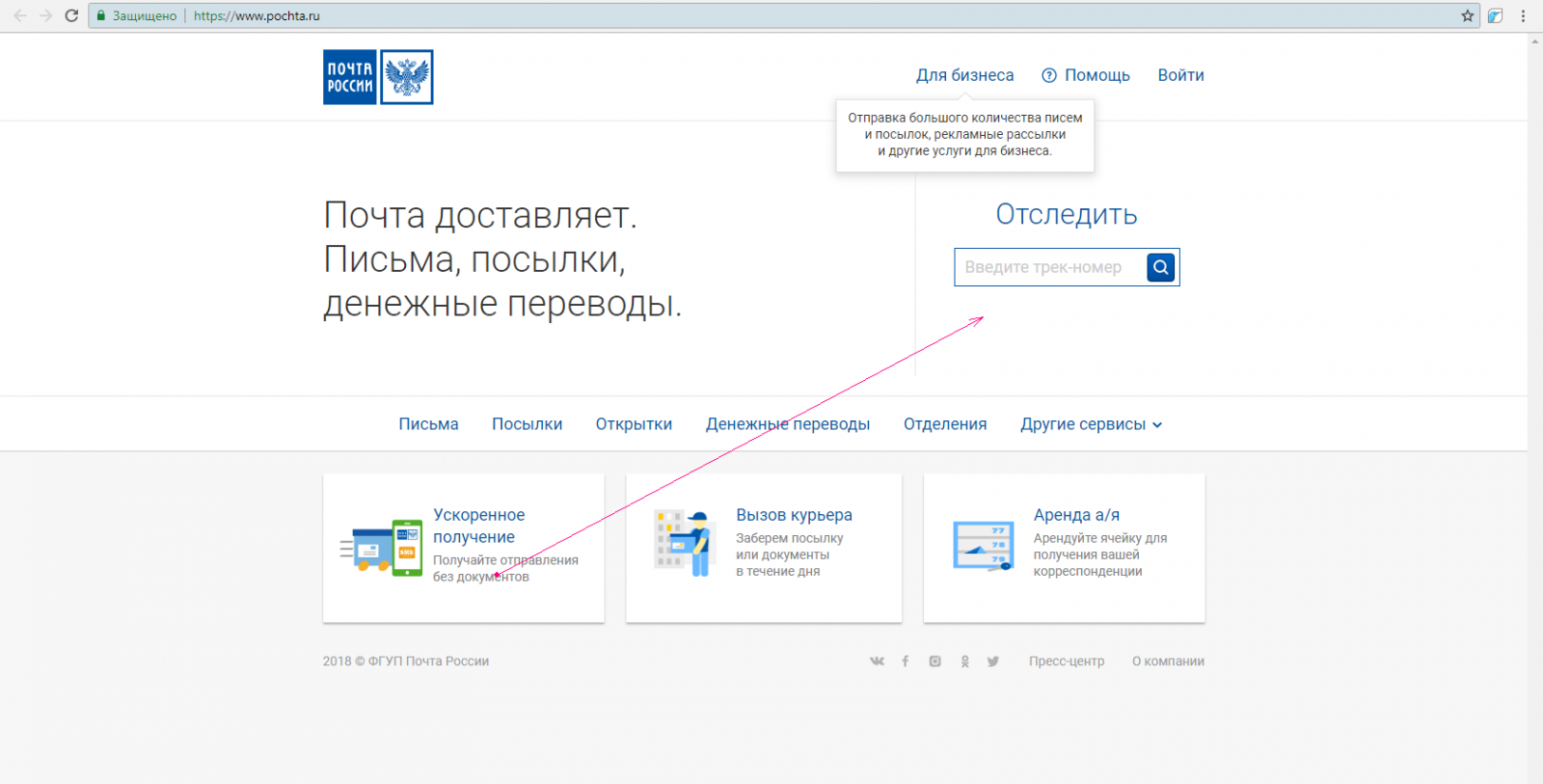The image size is (1543, 784).
Task: Click the Pochta Rossii logo
Action: click(x=378, y=77)
